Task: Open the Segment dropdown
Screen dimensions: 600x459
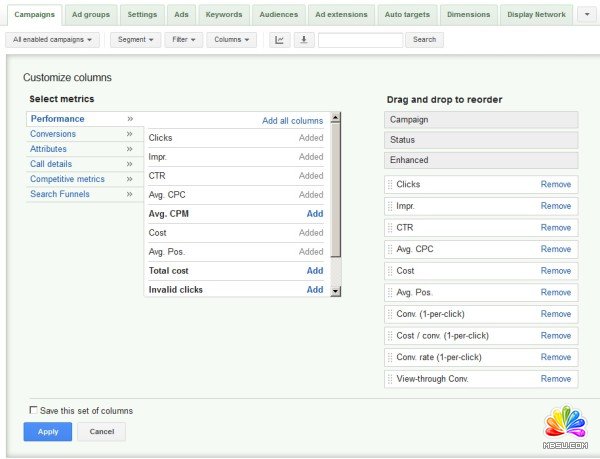Action: tap(137, 40)
